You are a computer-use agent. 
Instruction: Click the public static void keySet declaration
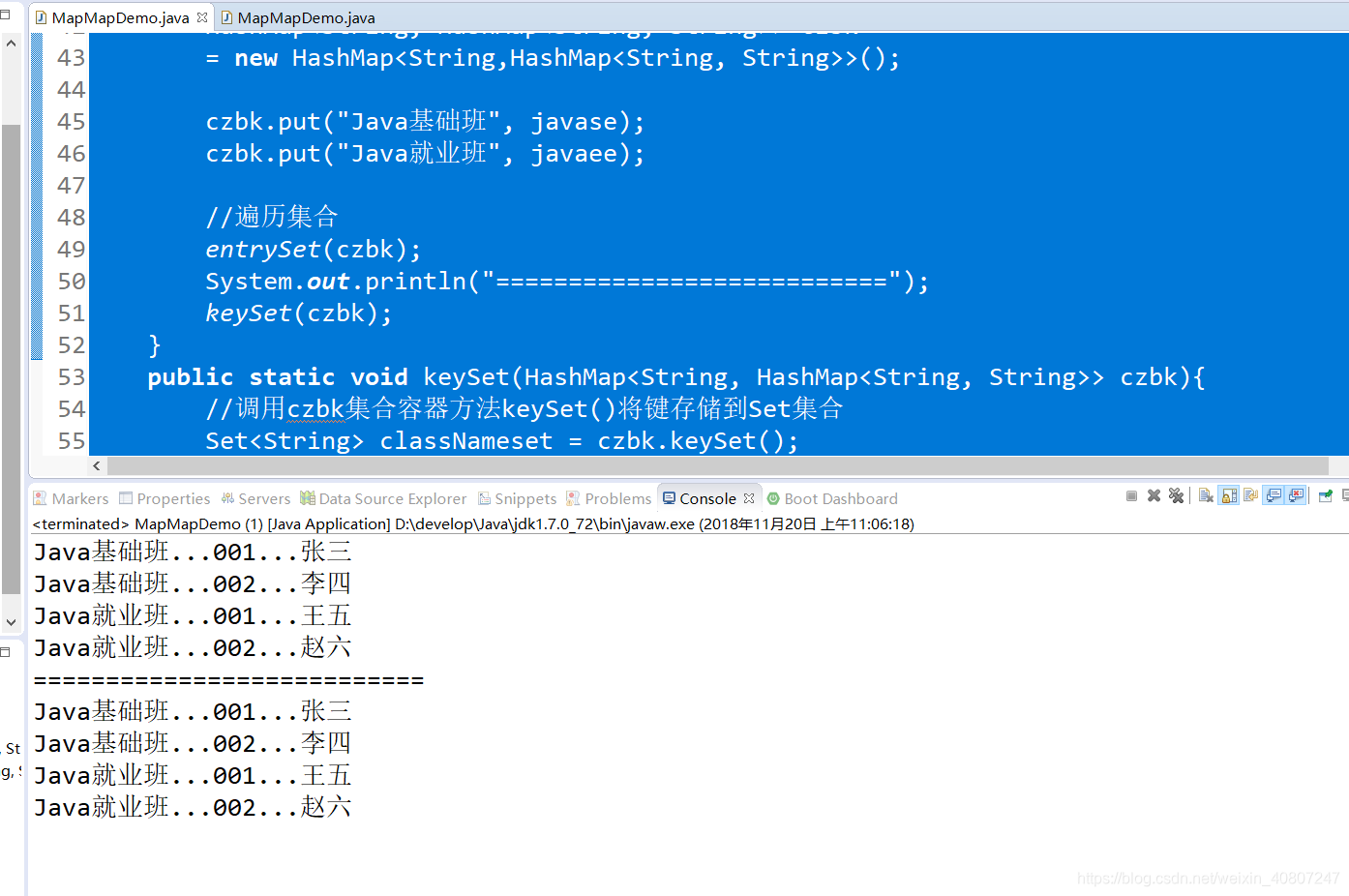(x=676, y=377)
